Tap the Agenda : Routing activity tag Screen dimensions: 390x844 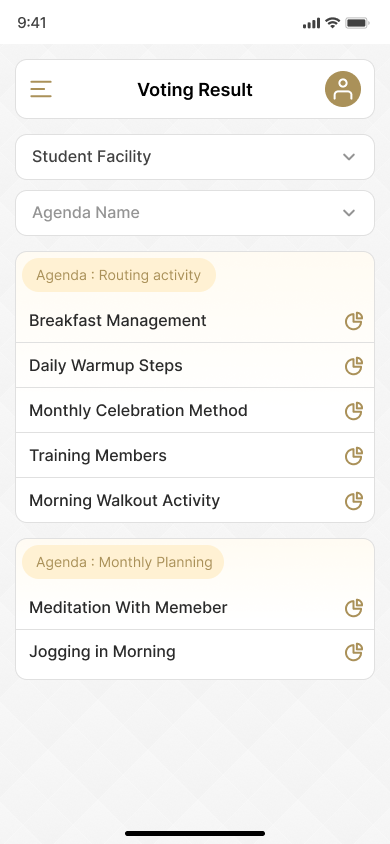tap(118, 275)
